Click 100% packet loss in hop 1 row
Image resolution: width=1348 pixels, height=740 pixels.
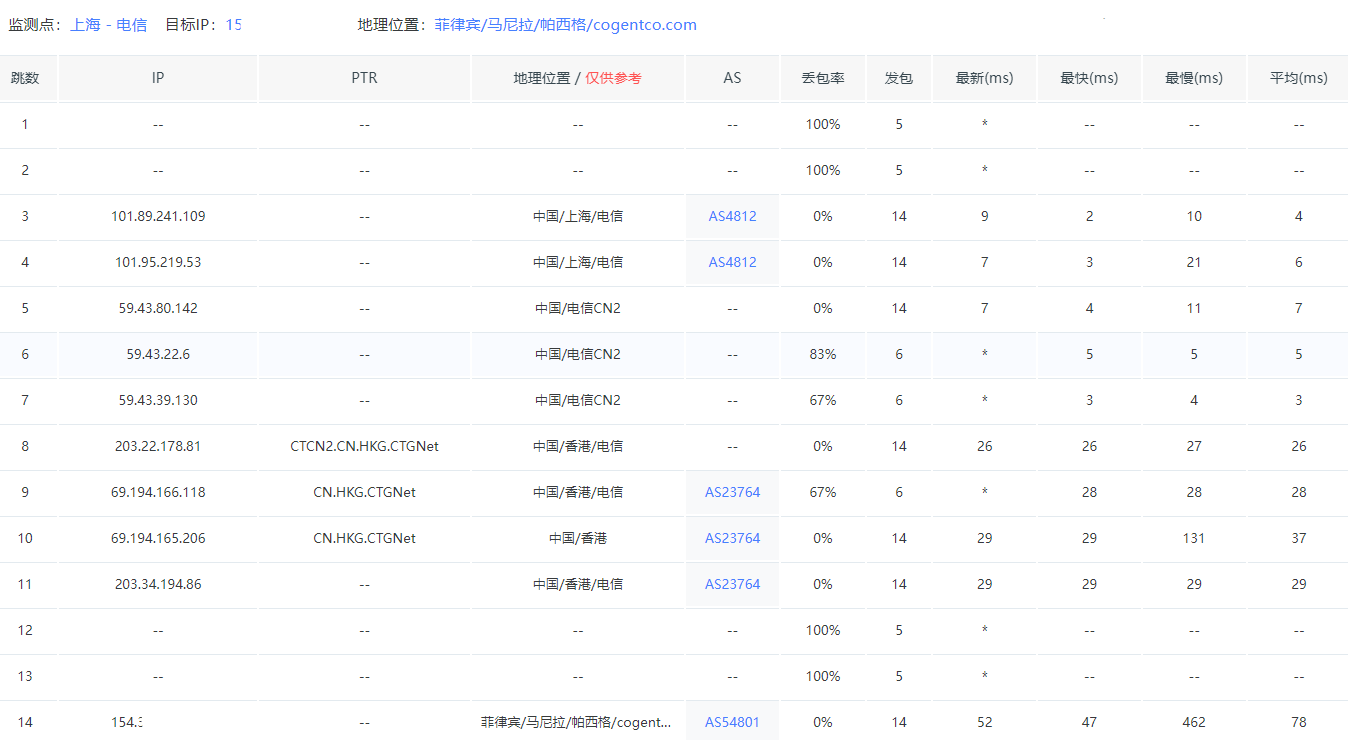[x=823, y=124]
